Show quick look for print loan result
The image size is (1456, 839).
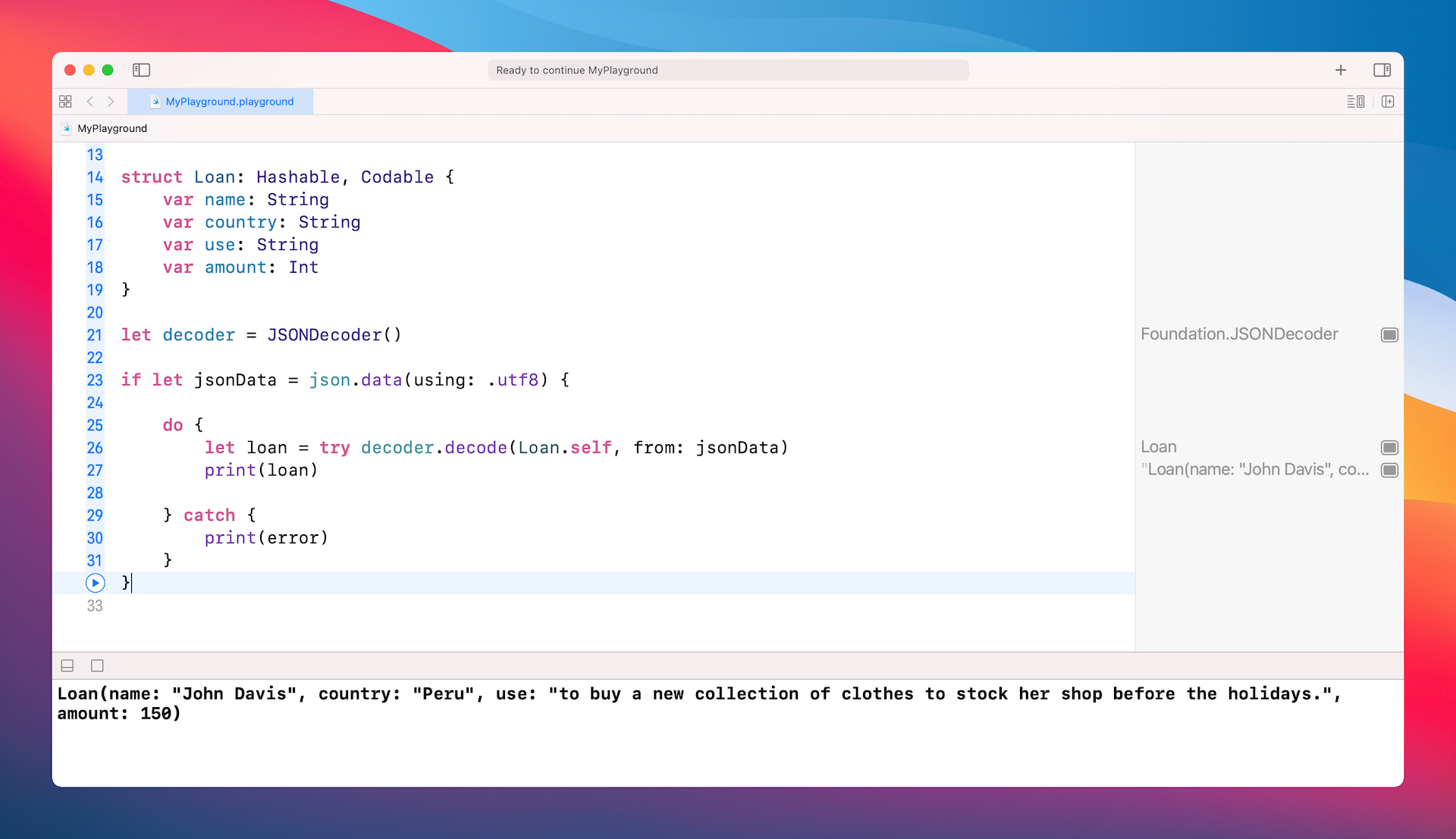tap(1389, 470)
